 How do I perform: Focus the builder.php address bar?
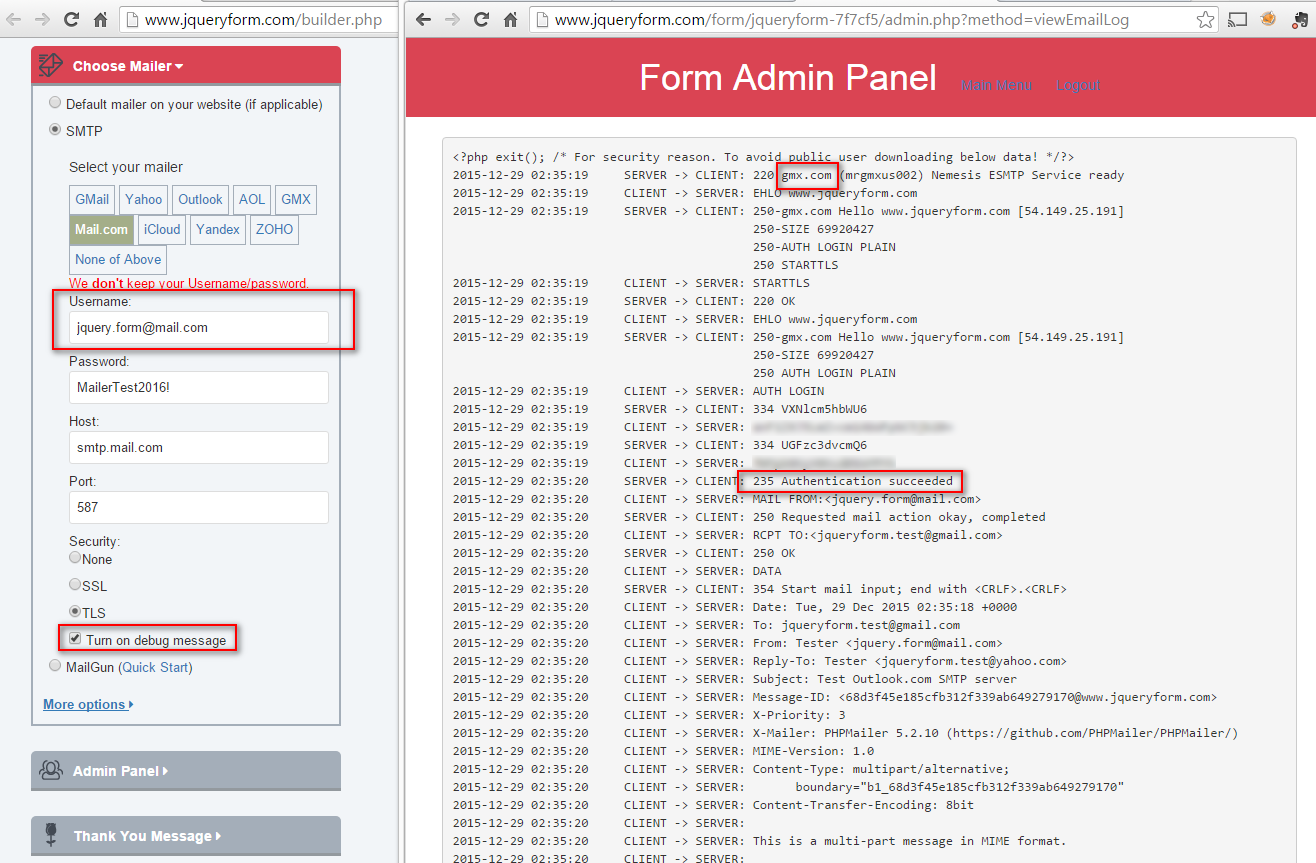pyautogui.click(x=260, y=19)
